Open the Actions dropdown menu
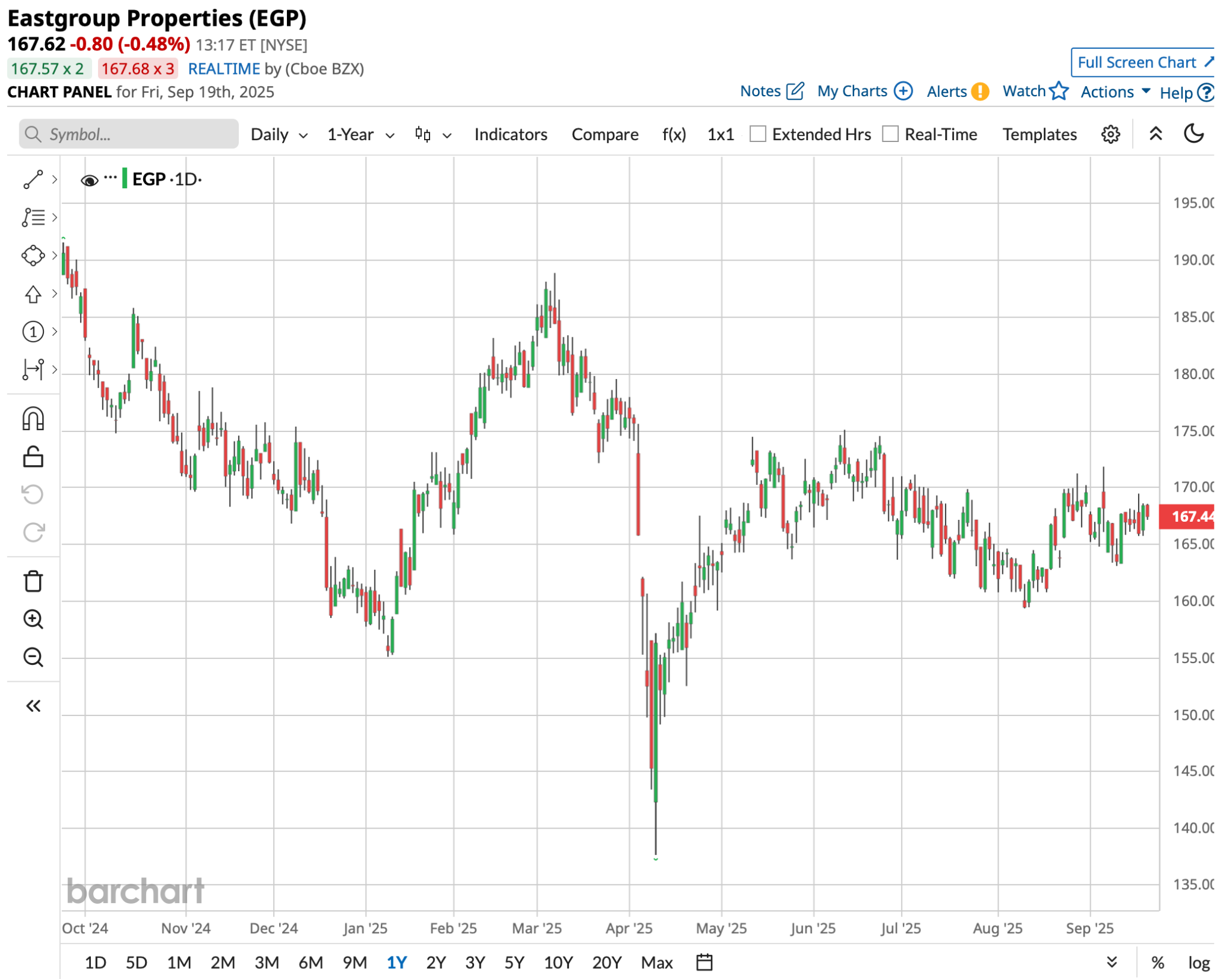Viewport: 1232px width, 979px height. pos(1115,91)
